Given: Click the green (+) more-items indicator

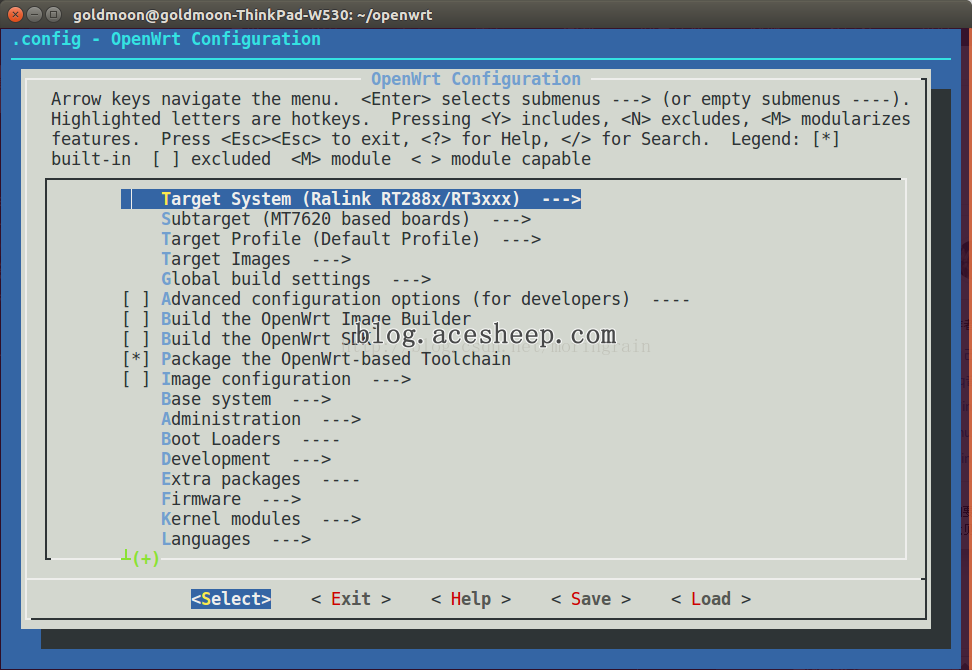Looking at the screenshot, I should tap(141, 558).
